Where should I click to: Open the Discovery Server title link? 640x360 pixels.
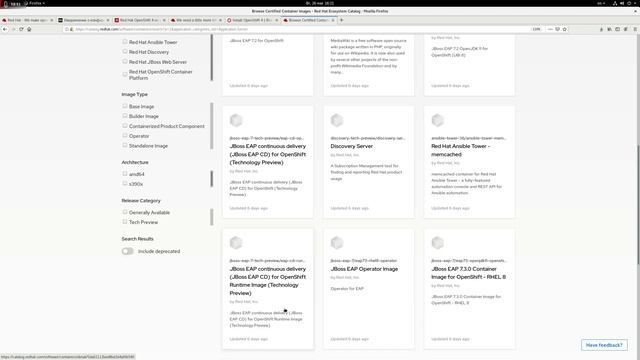pos(351,146)
